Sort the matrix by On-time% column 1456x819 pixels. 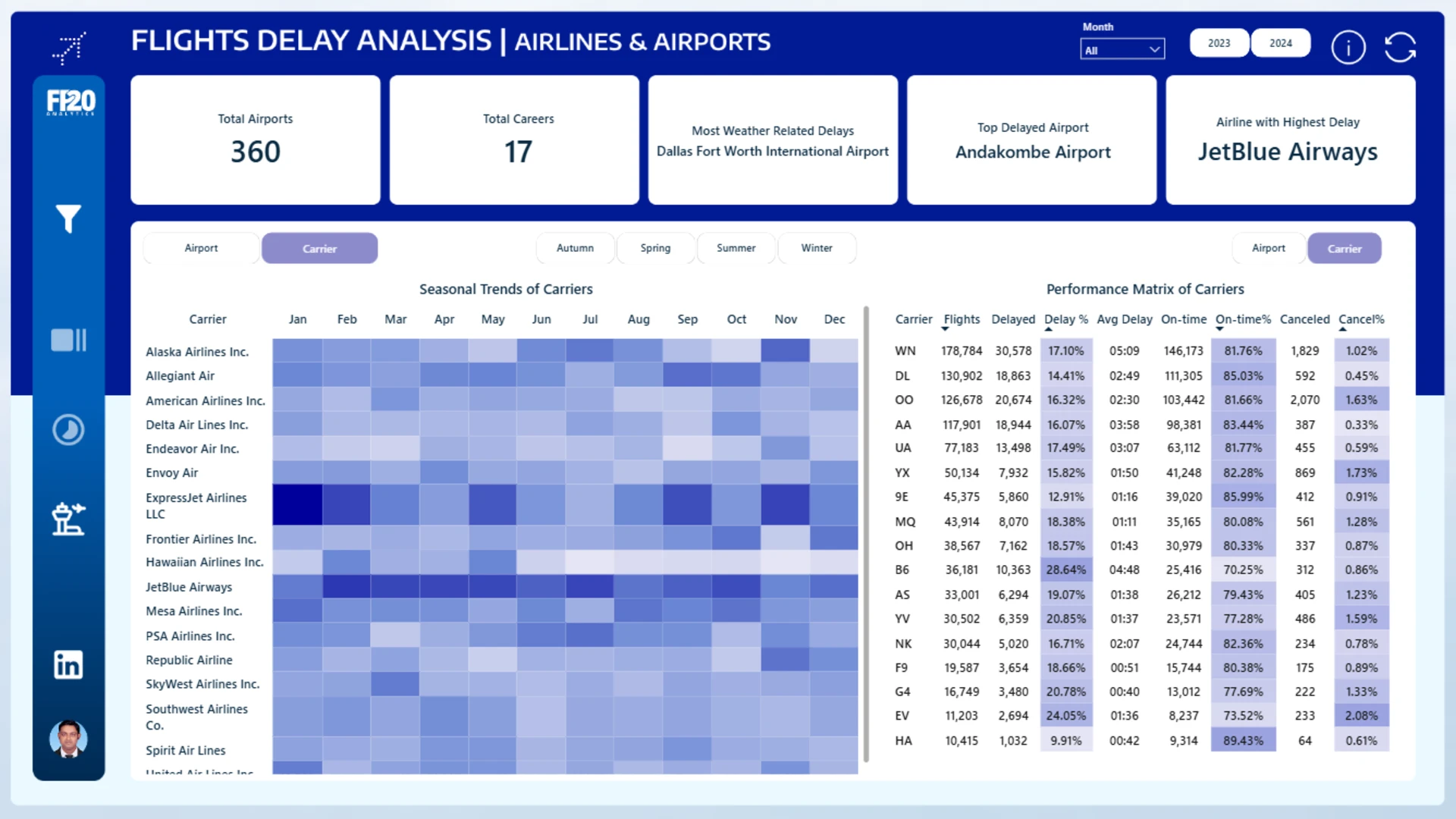tap(1243, 319)
